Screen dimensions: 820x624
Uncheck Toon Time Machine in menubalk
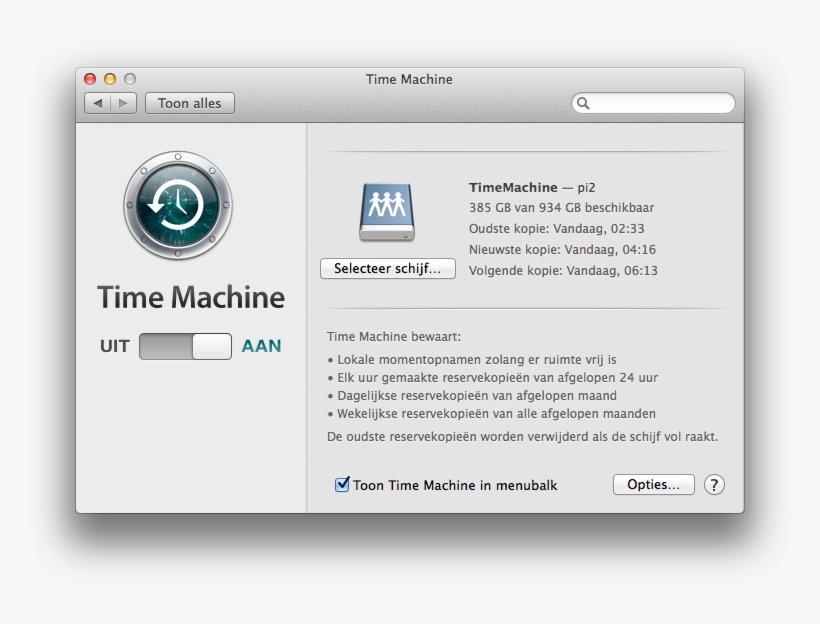[x=343, y=485]
